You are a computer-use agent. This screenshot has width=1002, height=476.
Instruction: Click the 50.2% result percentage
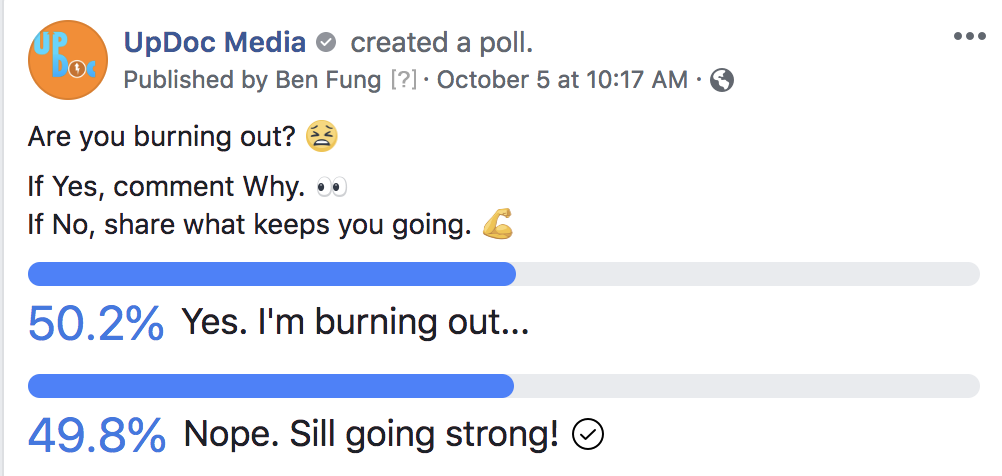(96, 323)
